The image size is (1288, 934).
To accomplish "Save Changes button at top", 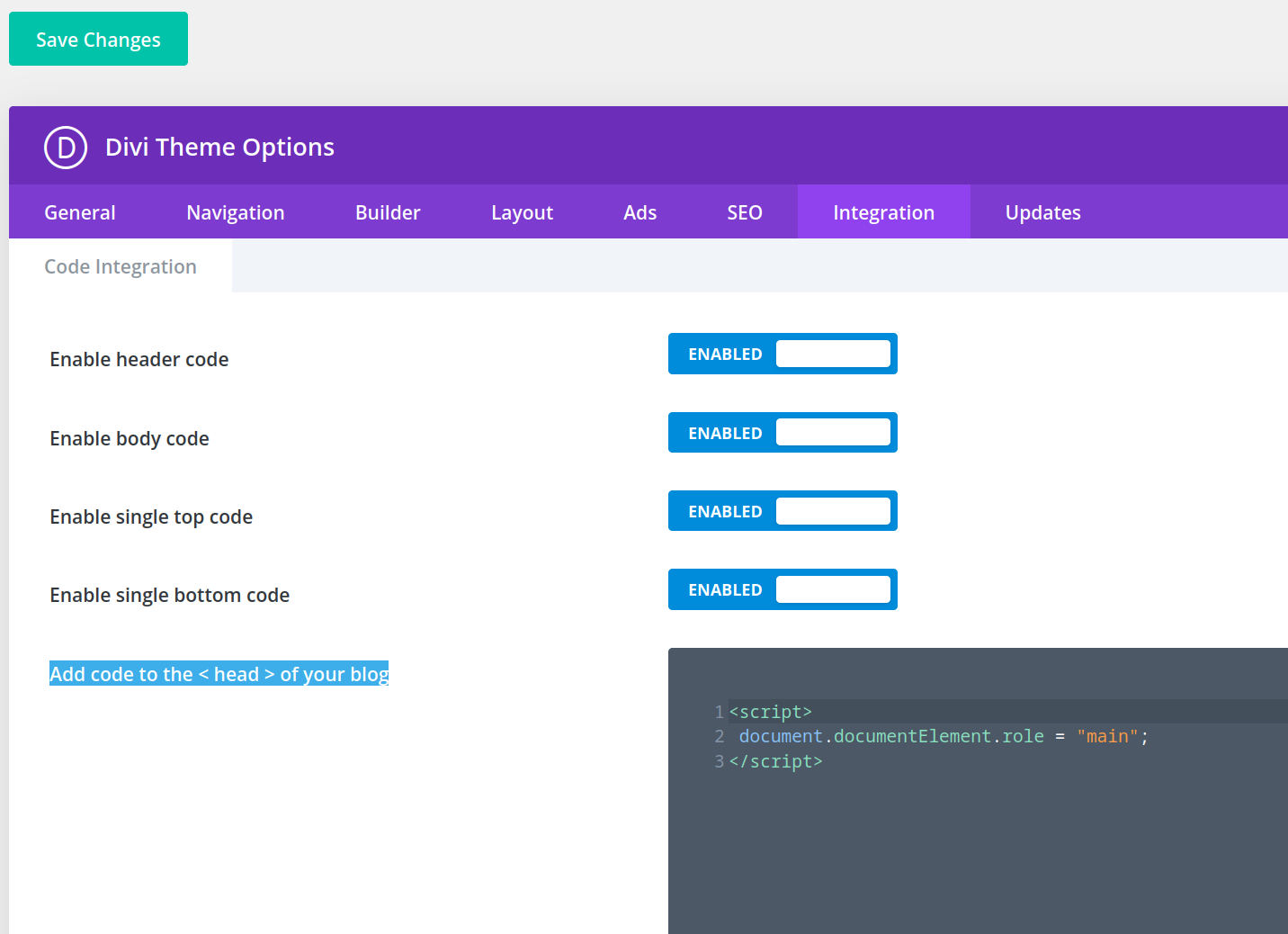I will click(x=98, y=39).
